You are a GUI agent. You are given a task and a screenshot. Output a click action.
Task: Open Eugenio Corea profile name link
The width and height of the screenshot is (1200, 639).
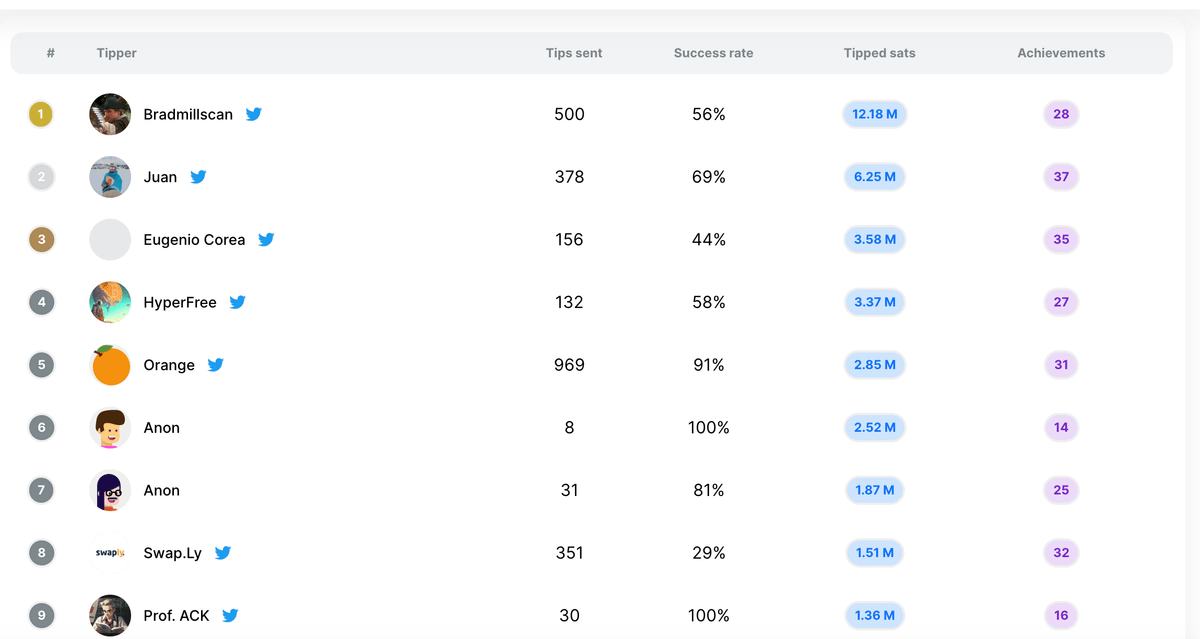194,240
